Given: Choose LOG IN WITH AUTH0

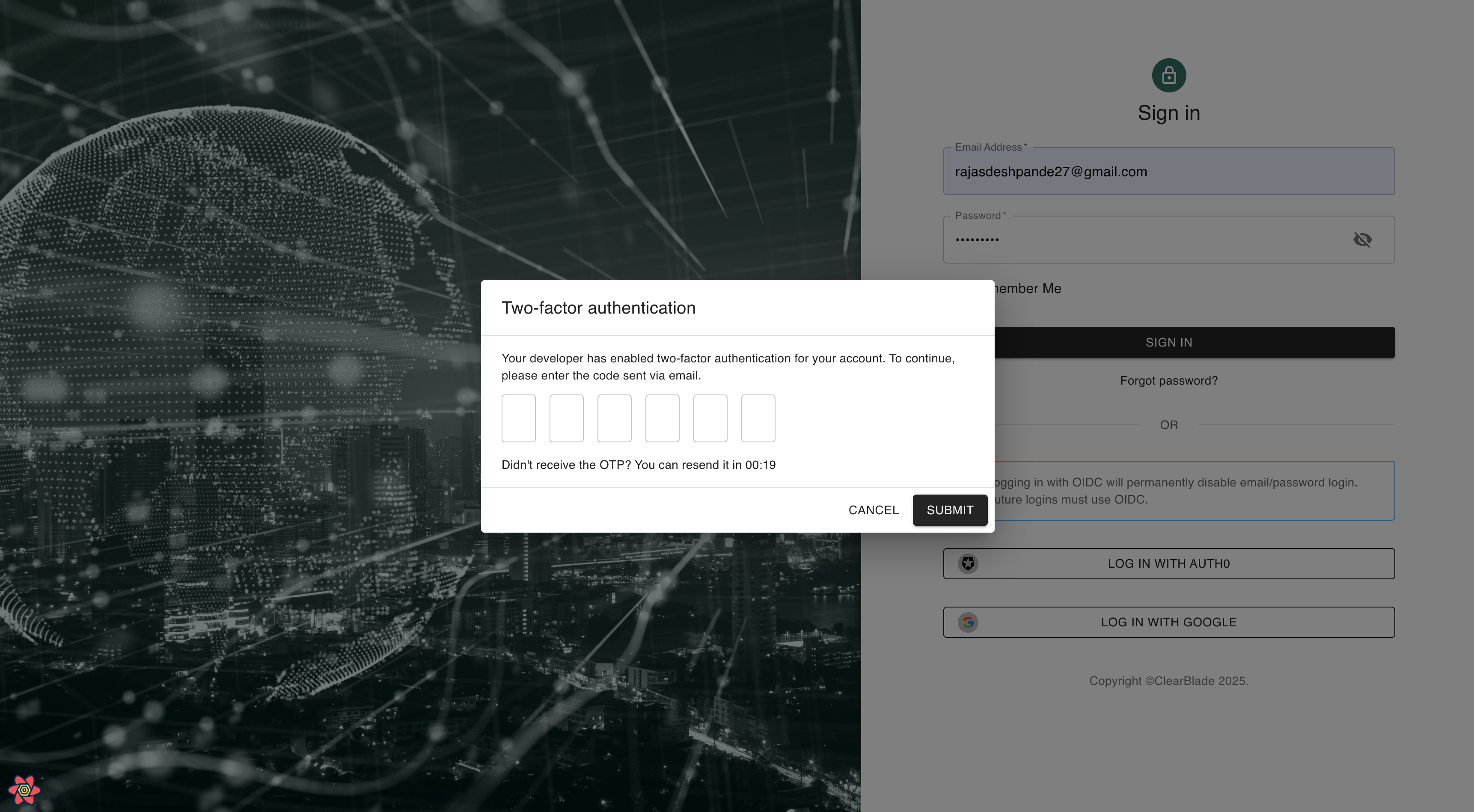Looking at the screenshot, I should pyautogui.click(x=1168, y=564).
